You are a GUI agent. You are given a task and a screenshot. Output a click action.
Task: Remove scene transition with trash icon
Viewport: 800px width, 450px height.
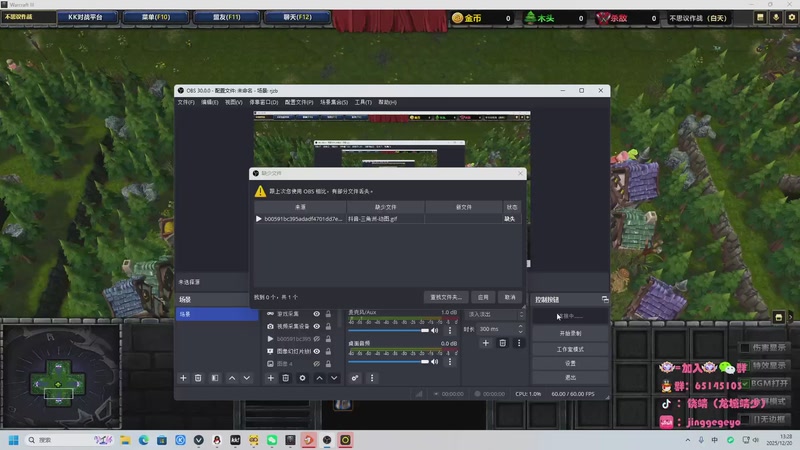503,343
